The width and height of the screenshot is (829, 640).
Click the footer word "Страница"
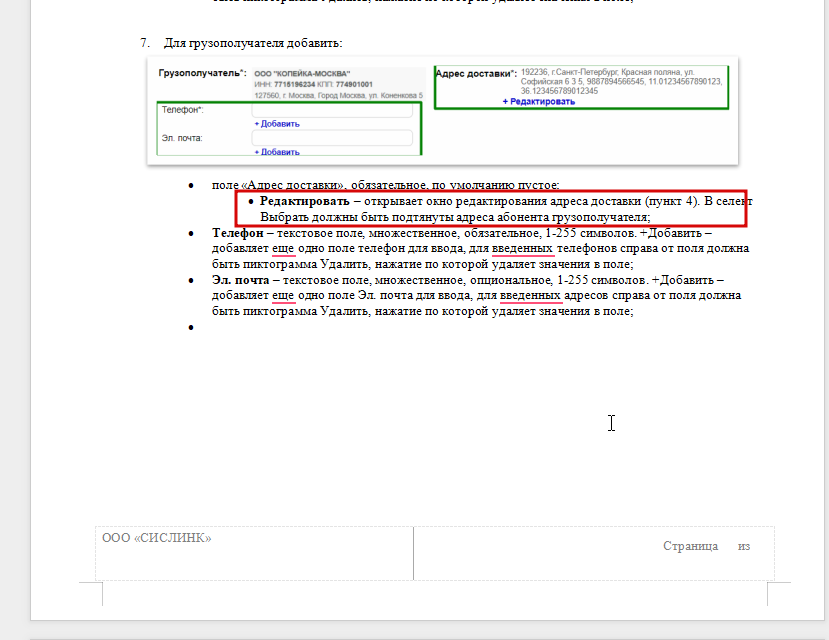click(690, 546)
